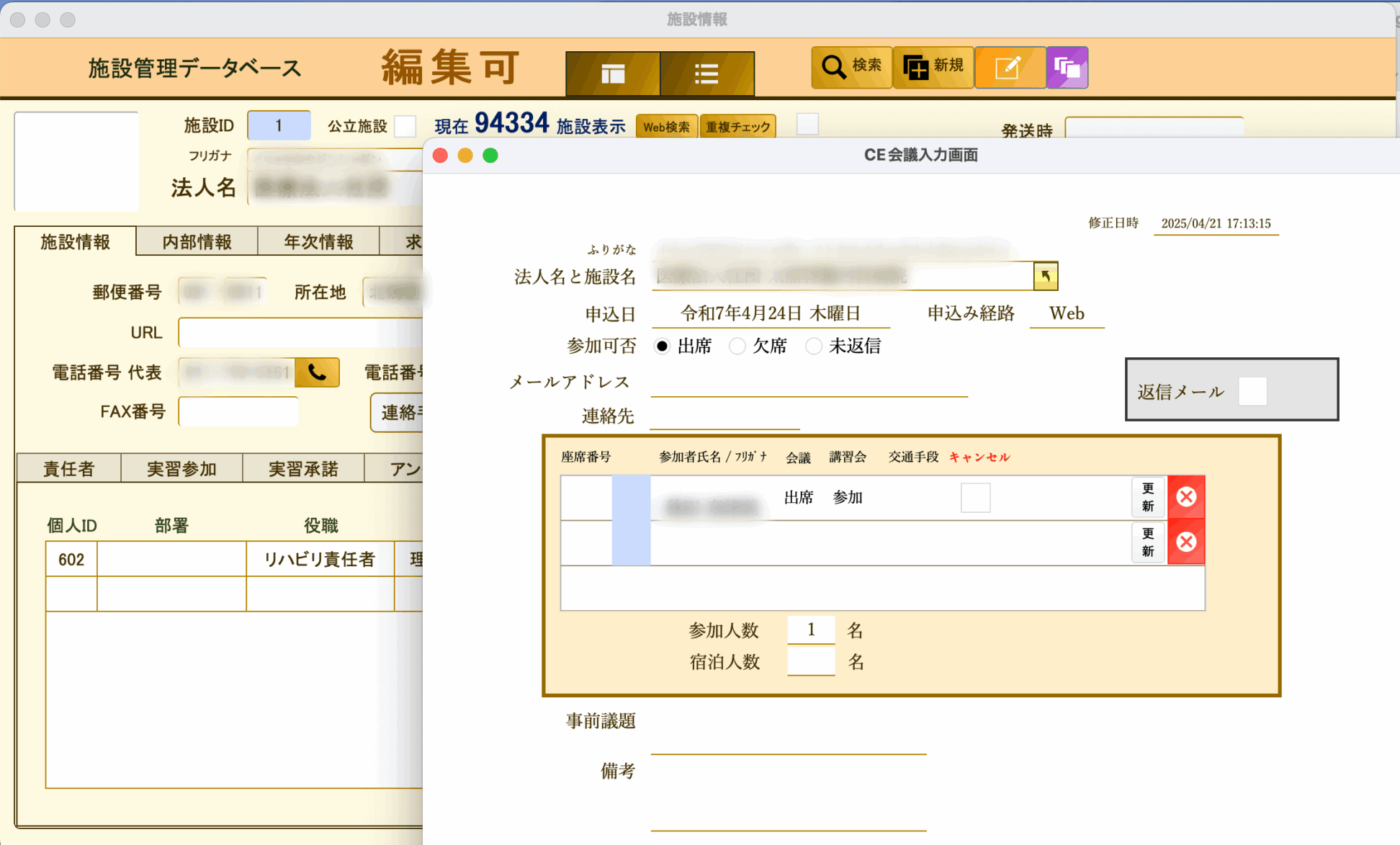Viewport: 1400px width, 845px height.
Task: Click the 参加人数 field showing 1
Action: [x=811, y=630]
